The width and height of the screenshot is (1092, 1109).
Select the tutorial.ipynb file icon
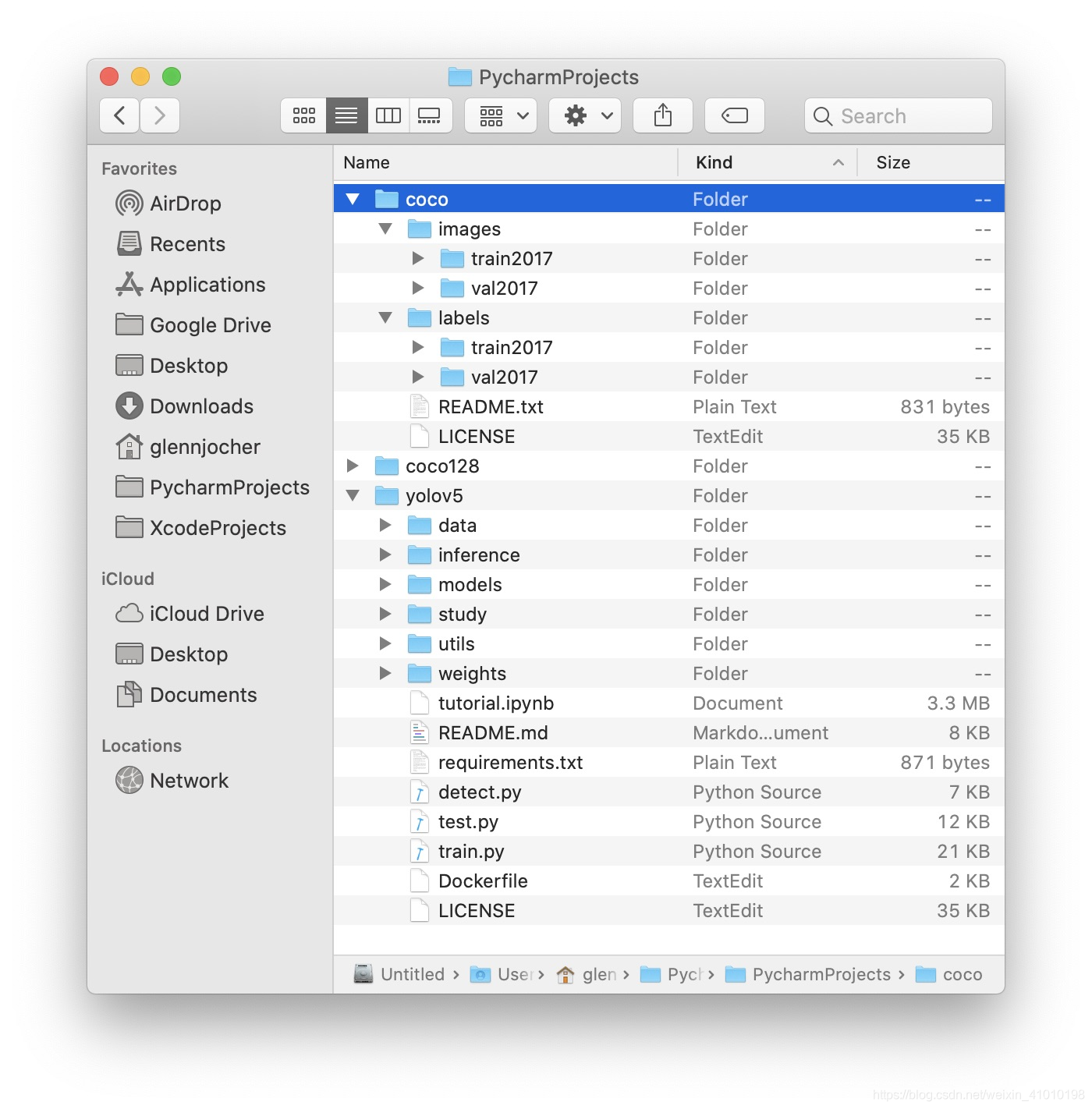(x=420, y=703)
